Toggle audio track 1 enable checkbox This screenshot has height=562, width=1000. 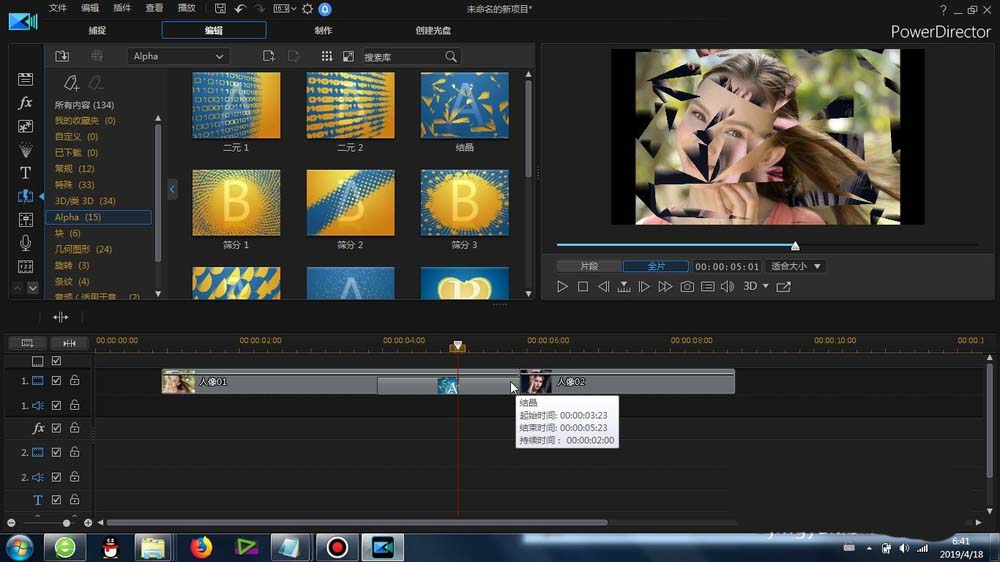[x=56, y=405]
